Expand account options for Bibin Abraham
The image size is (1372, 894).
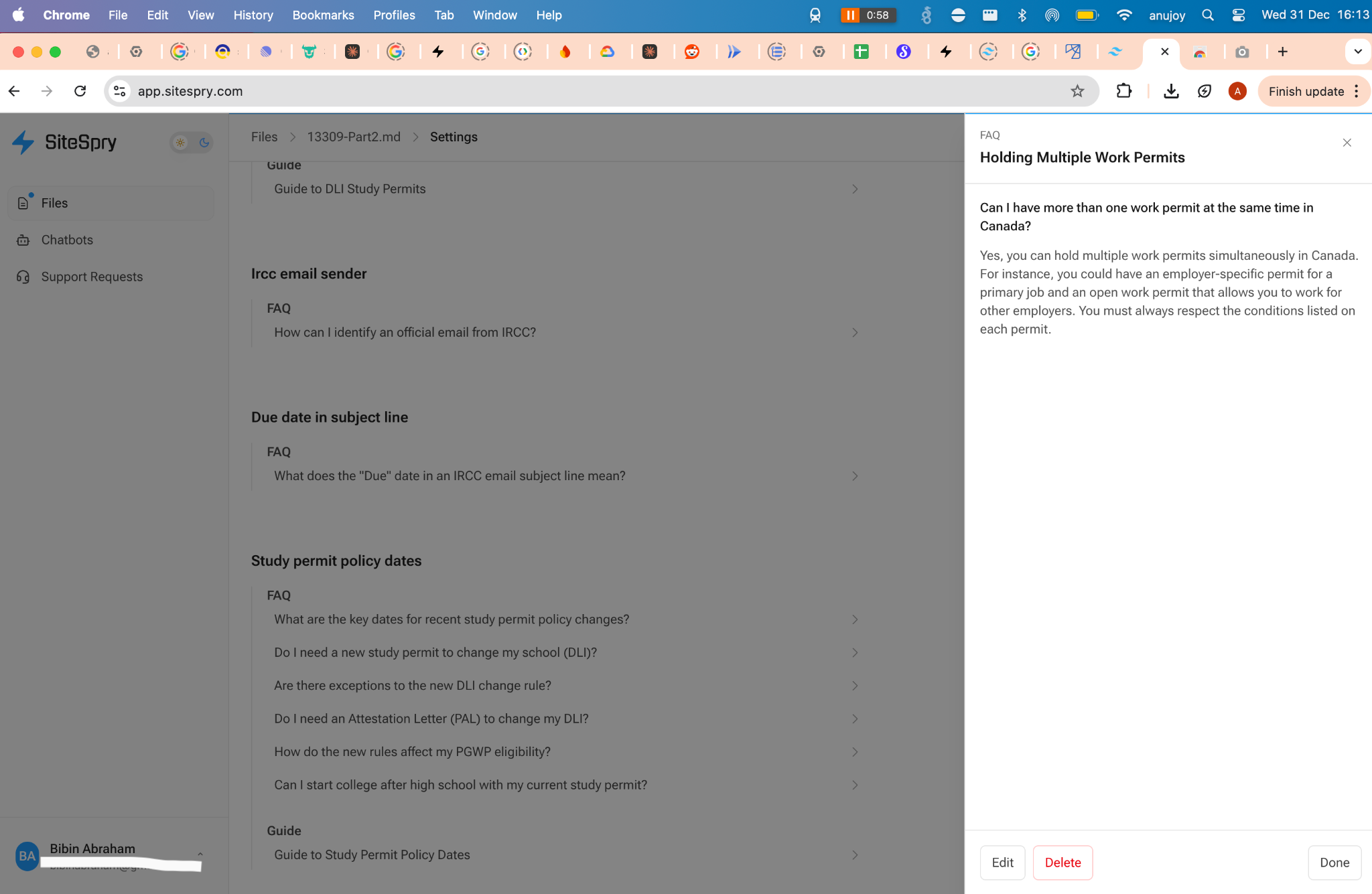coord(201,855)
